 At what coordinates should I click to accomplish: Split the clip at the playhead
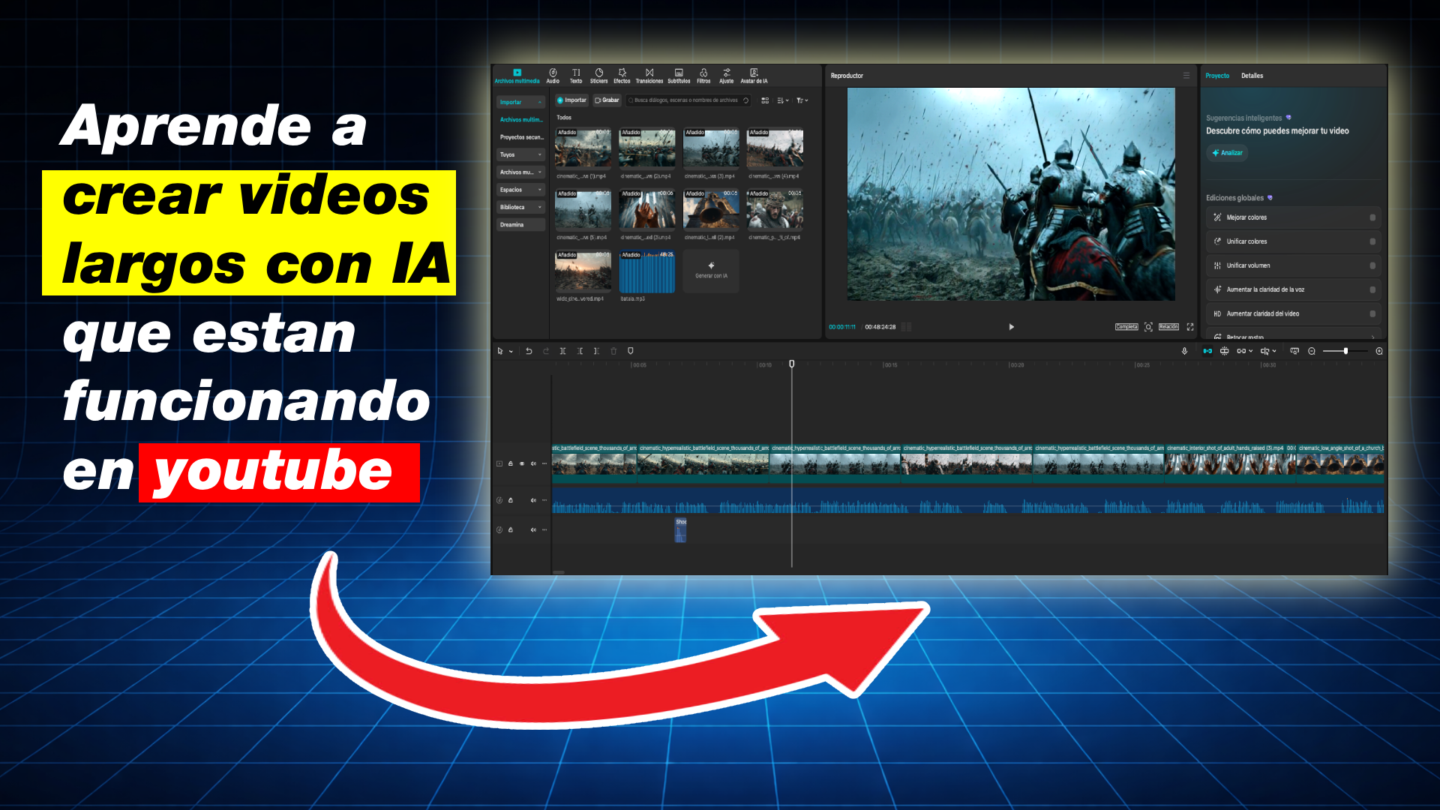(563, 351)
